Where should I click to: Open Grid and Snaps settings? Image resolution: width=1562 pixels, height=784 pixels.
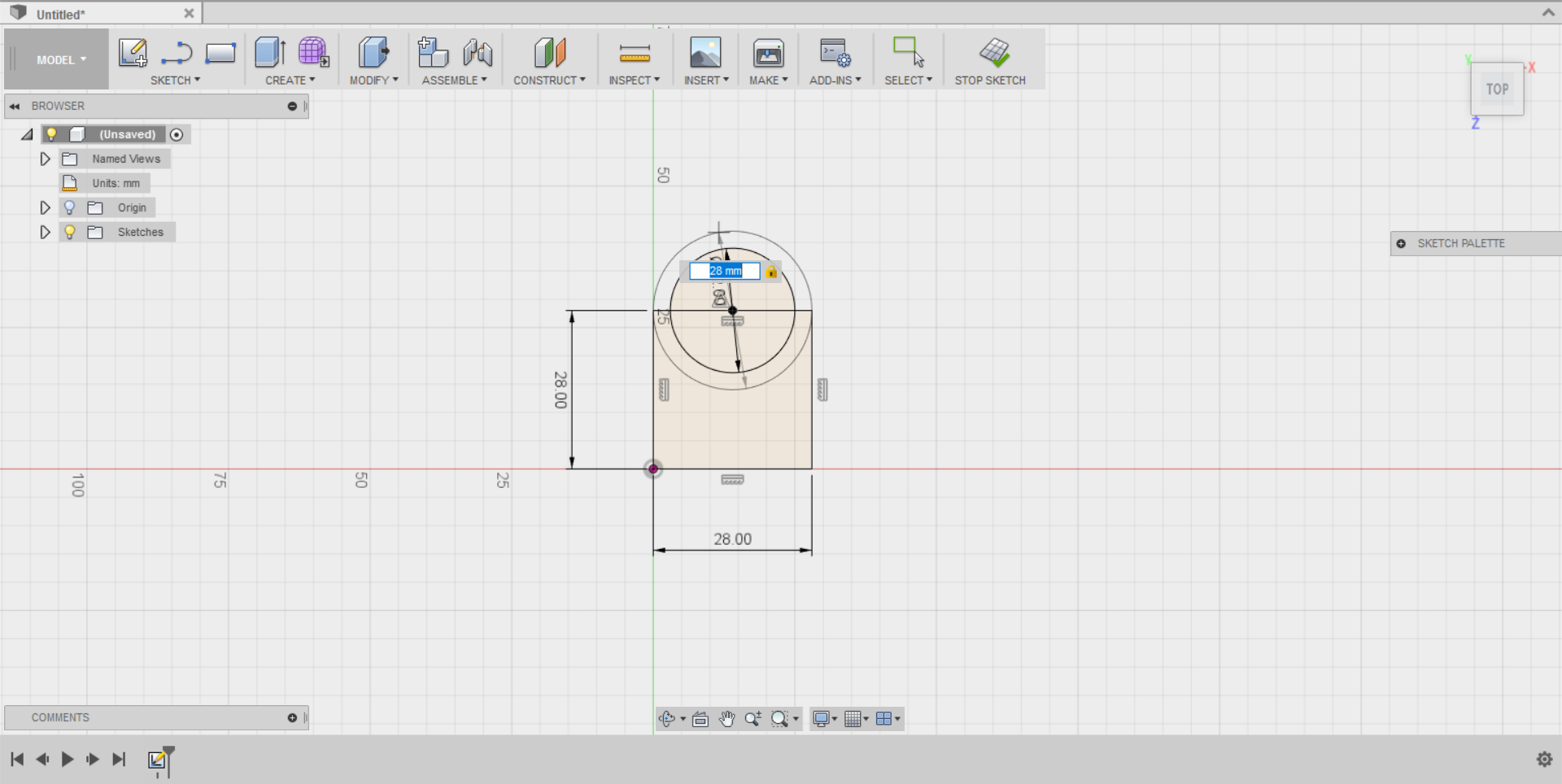point(853,719)
